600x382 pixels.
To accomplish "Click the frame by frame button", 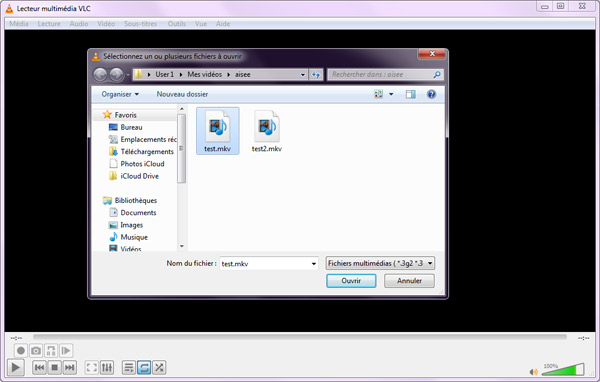I will [66, 351].
